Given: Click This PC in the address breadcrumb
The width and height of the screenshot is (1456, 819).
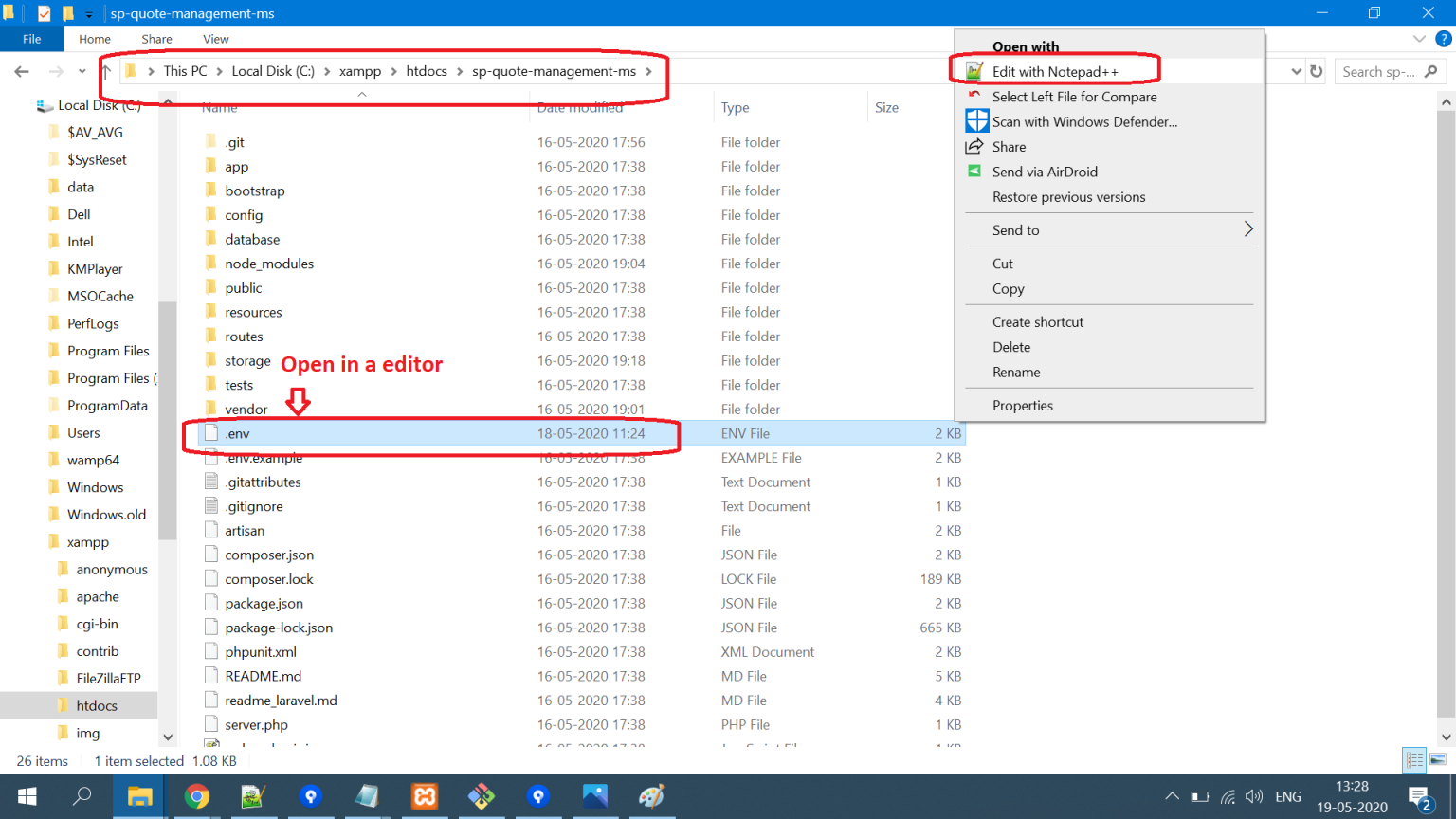Looking at the screenshot, I should click(185, 71).
